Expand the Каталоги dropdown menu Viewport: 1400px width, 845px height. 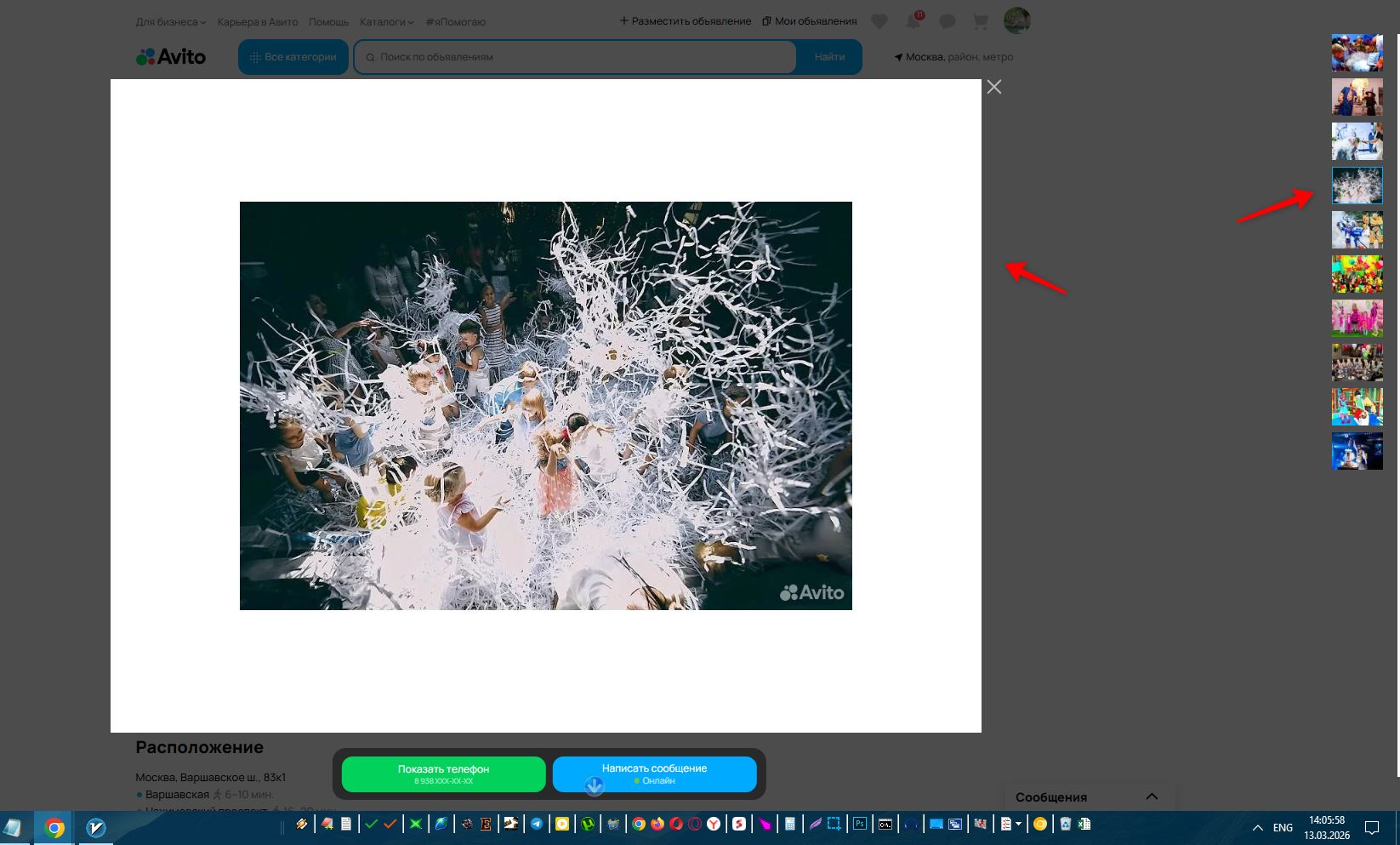coord(386,21)
